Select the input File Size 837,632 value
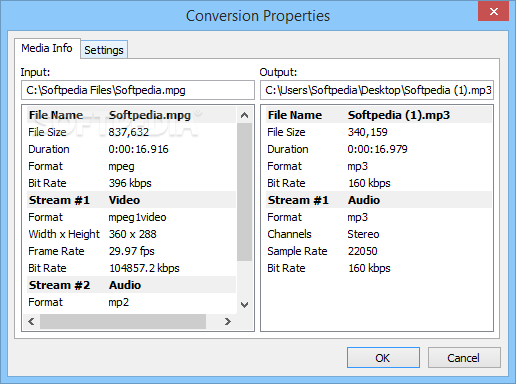The image size is (516, 384). [x=129, y=132]
